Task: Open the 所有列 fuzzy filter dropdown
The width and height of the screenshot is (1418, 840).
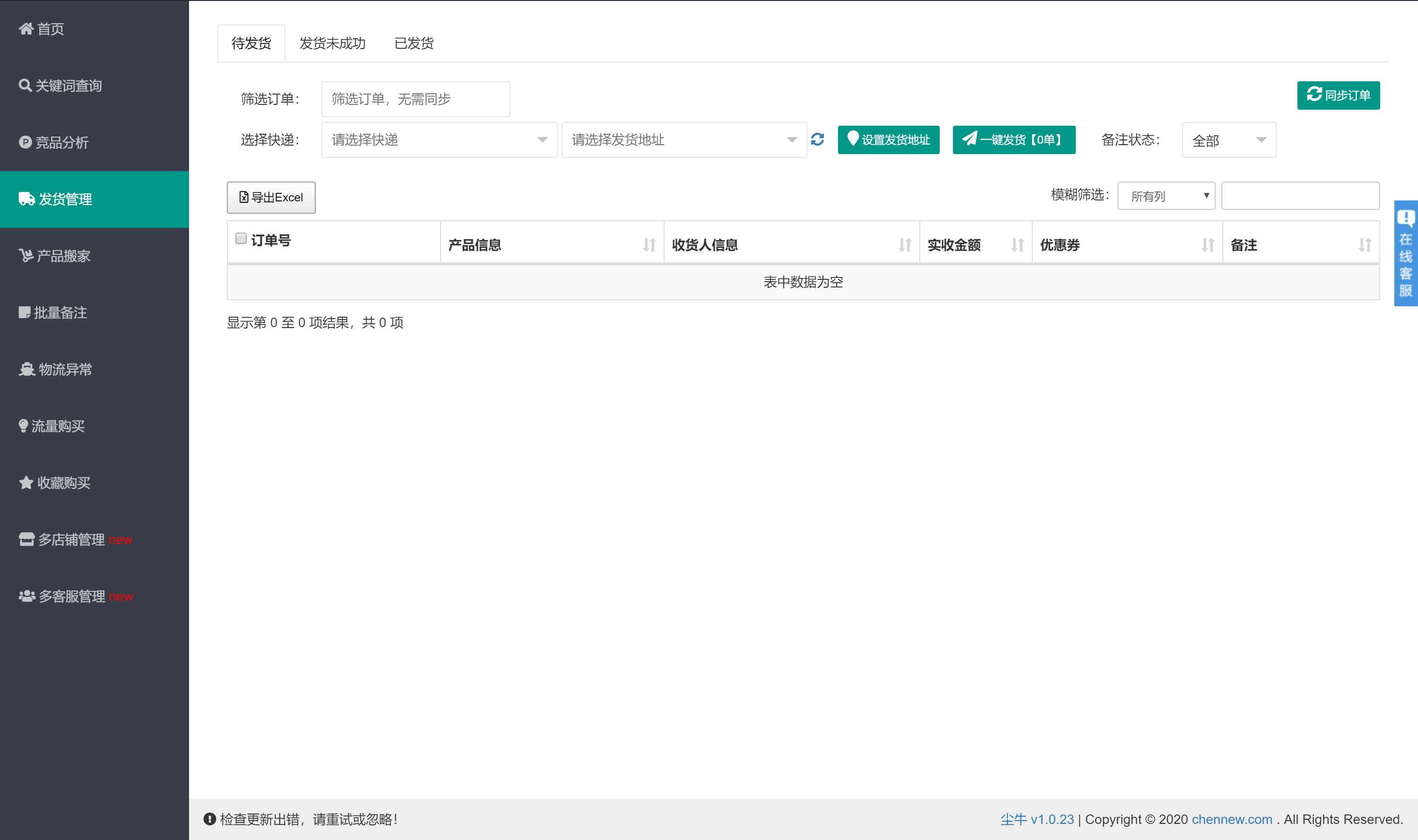Action: coord(1166,196)
